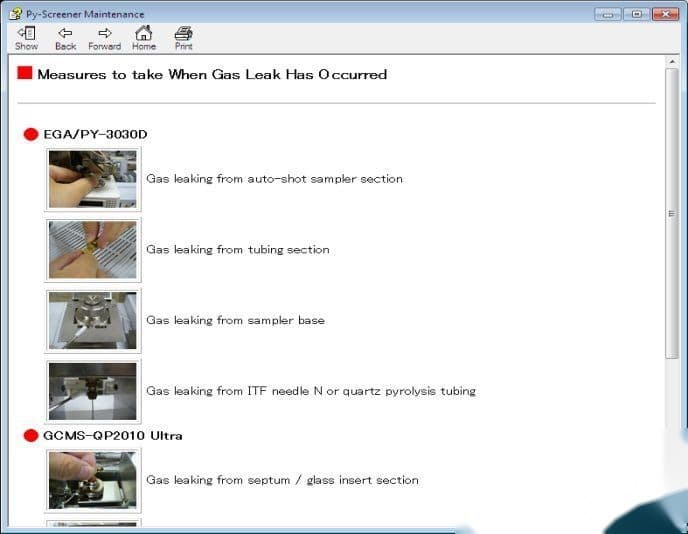Select 'Gas leaking from tubing section'

tap(238, 250)
